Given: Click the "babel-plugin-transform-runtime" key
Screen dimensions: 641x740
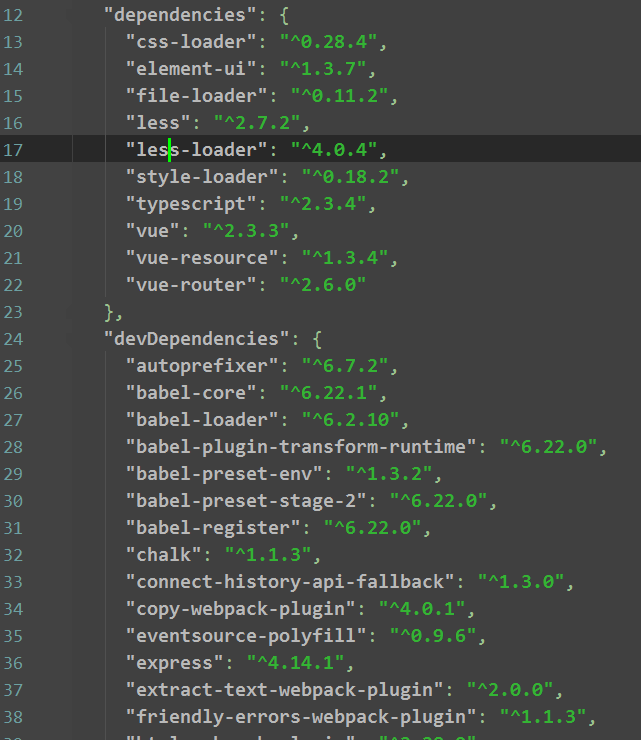Looking at the screenshot, I should coord(301,446).
